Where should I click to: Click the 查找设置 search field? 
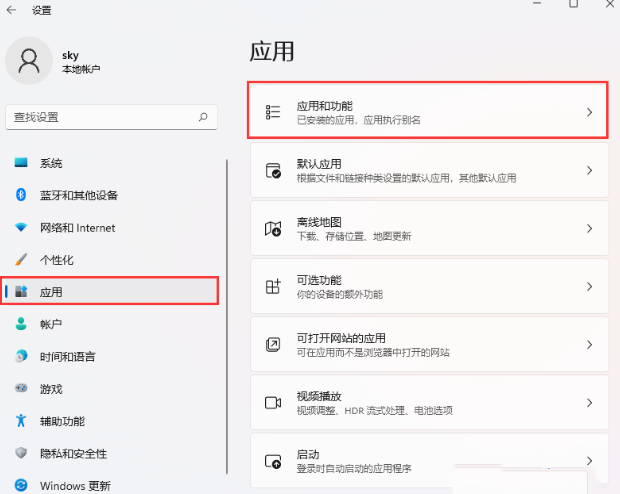[112, 117]
